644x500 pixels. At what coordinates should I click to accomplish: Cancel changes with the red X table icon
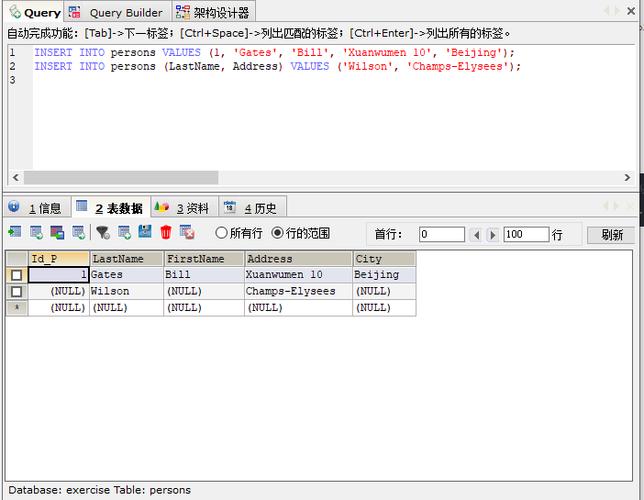click(x=187, y=232)
